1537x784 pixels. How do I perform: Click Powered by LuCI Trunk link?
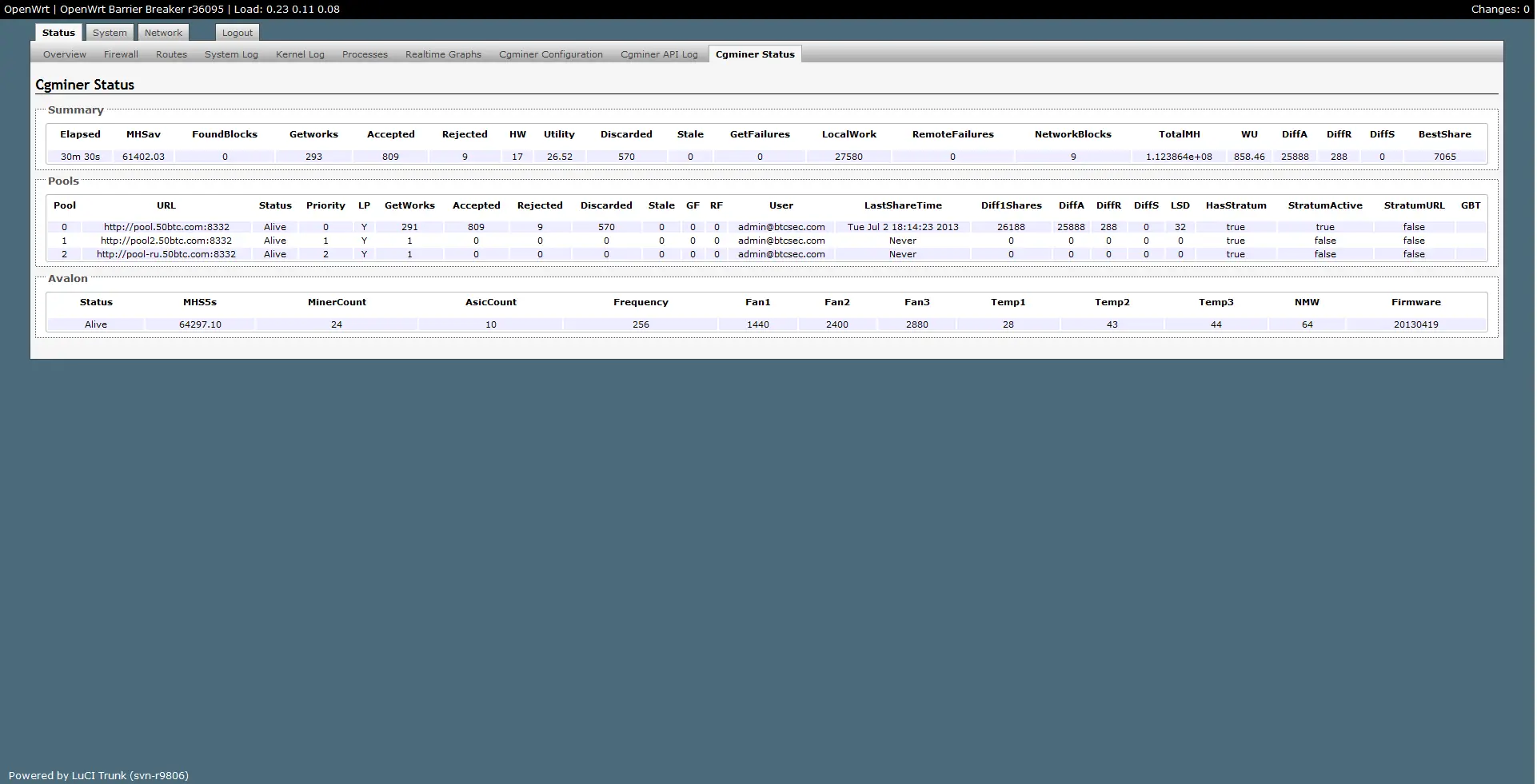tap(98, 775)
